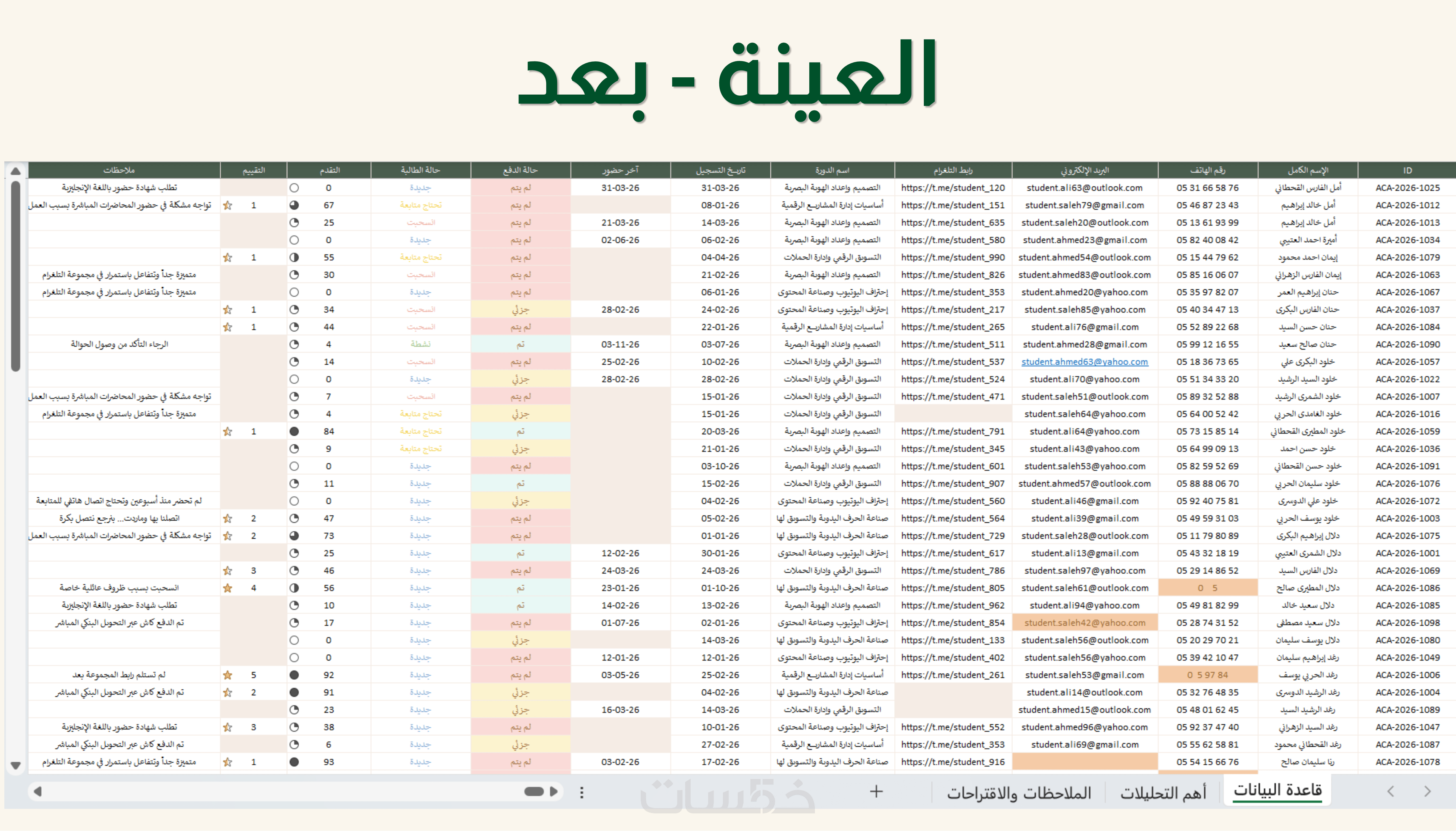1456x831 pixels.
Task: Open the student.ahmed63@yahoo.com email hyperlink
Action: [1085, 362]
